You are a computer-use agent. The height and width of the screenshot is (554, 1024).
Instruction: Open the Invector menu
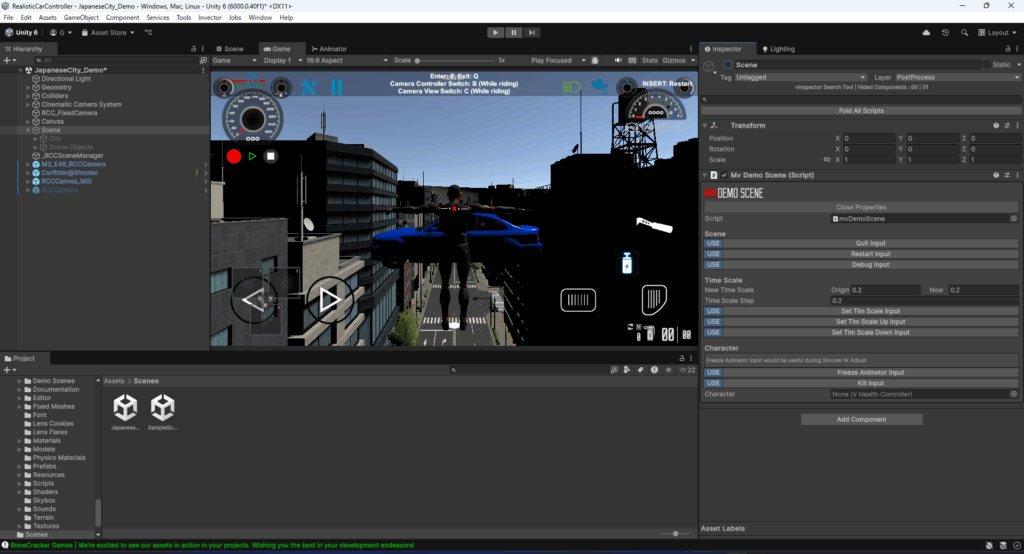coord(210,18)
